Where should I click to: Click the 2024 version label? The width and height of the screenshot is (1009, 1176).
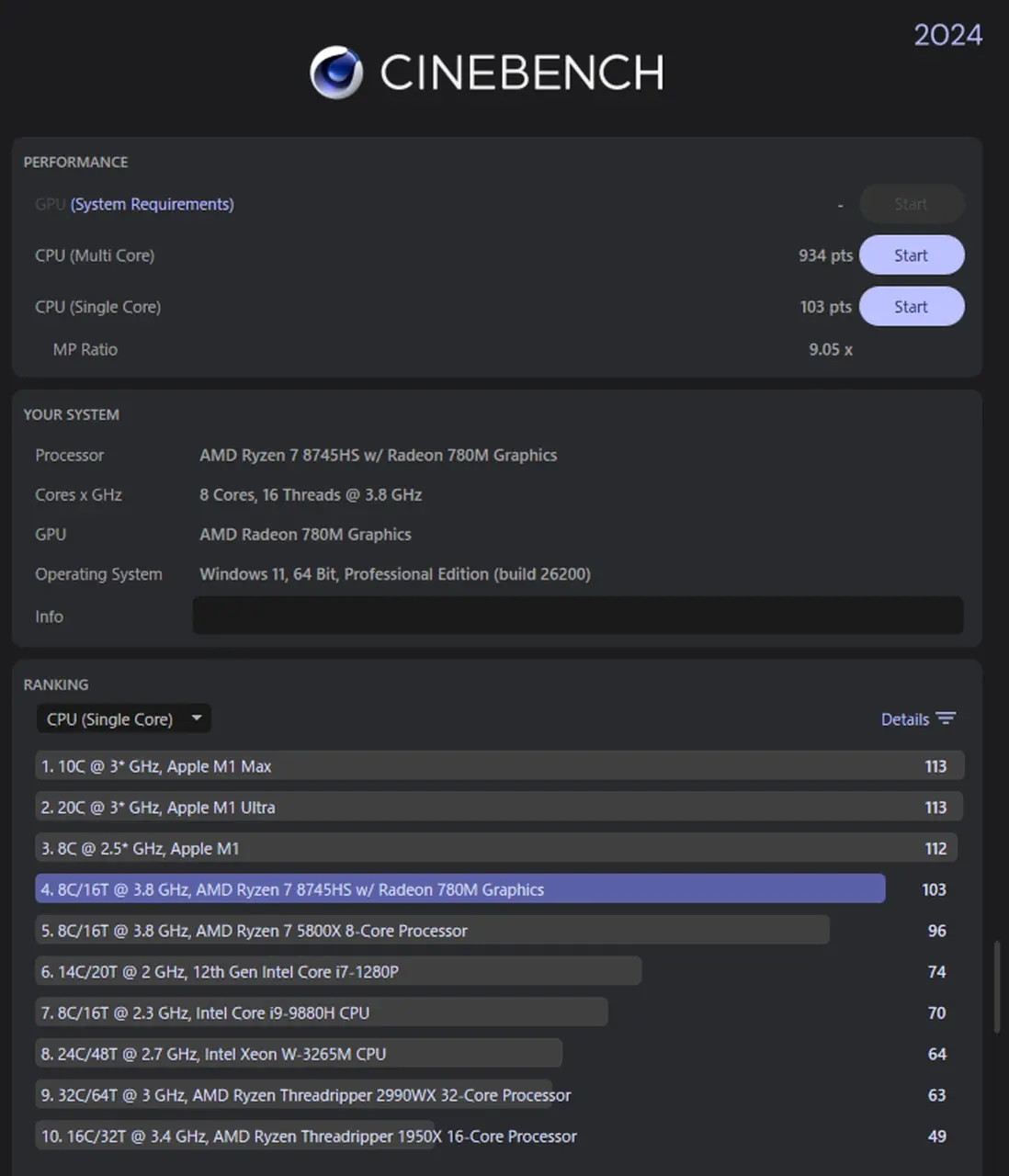[947, 35]
